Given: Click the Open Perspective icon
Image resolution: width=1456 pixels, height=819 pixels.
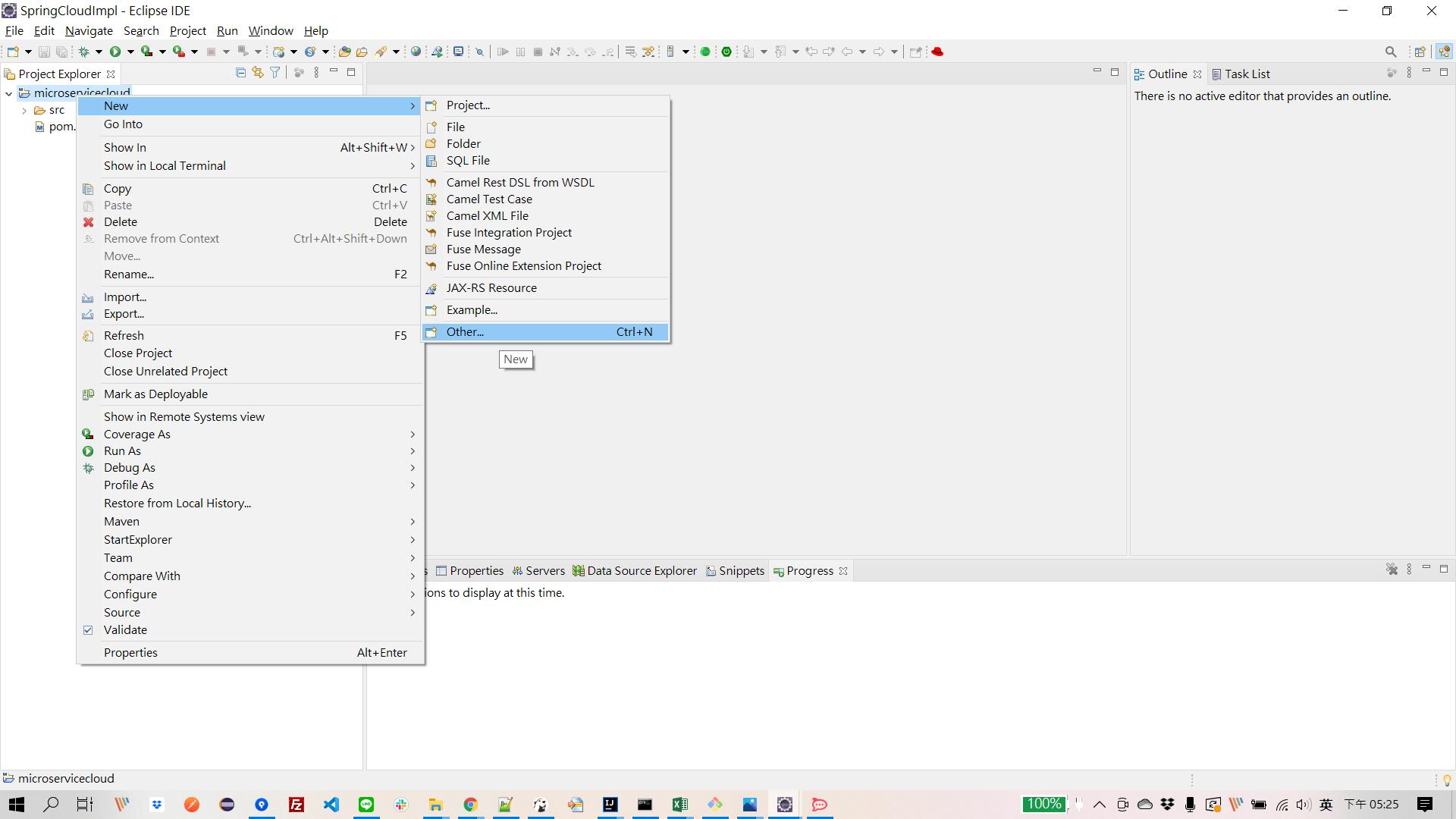Looking at the screenshot, I should (x=1420, y=52).
